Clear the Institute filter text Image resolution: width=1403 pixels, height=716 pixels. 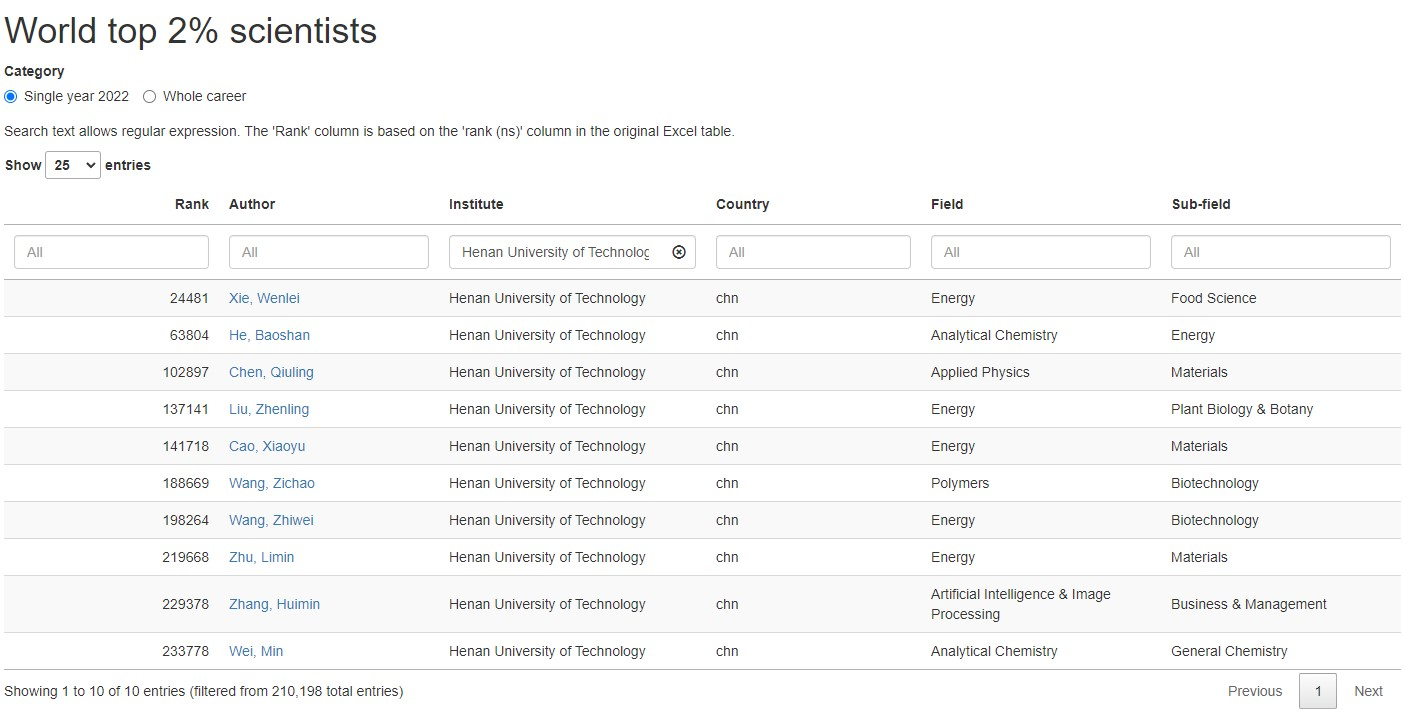click(x=679, y=252)
